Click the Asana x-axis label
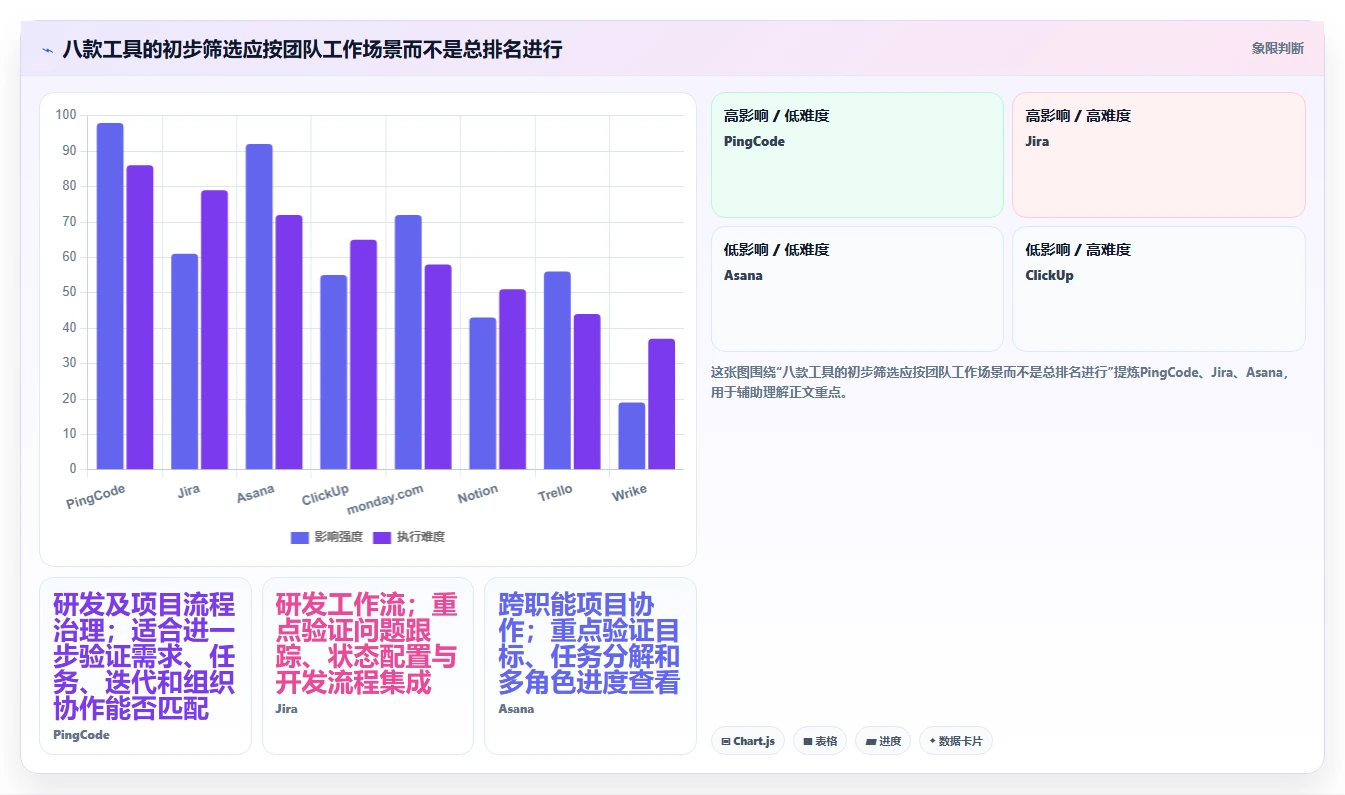This screenshot has height=795, width=1345. [256, 494]
